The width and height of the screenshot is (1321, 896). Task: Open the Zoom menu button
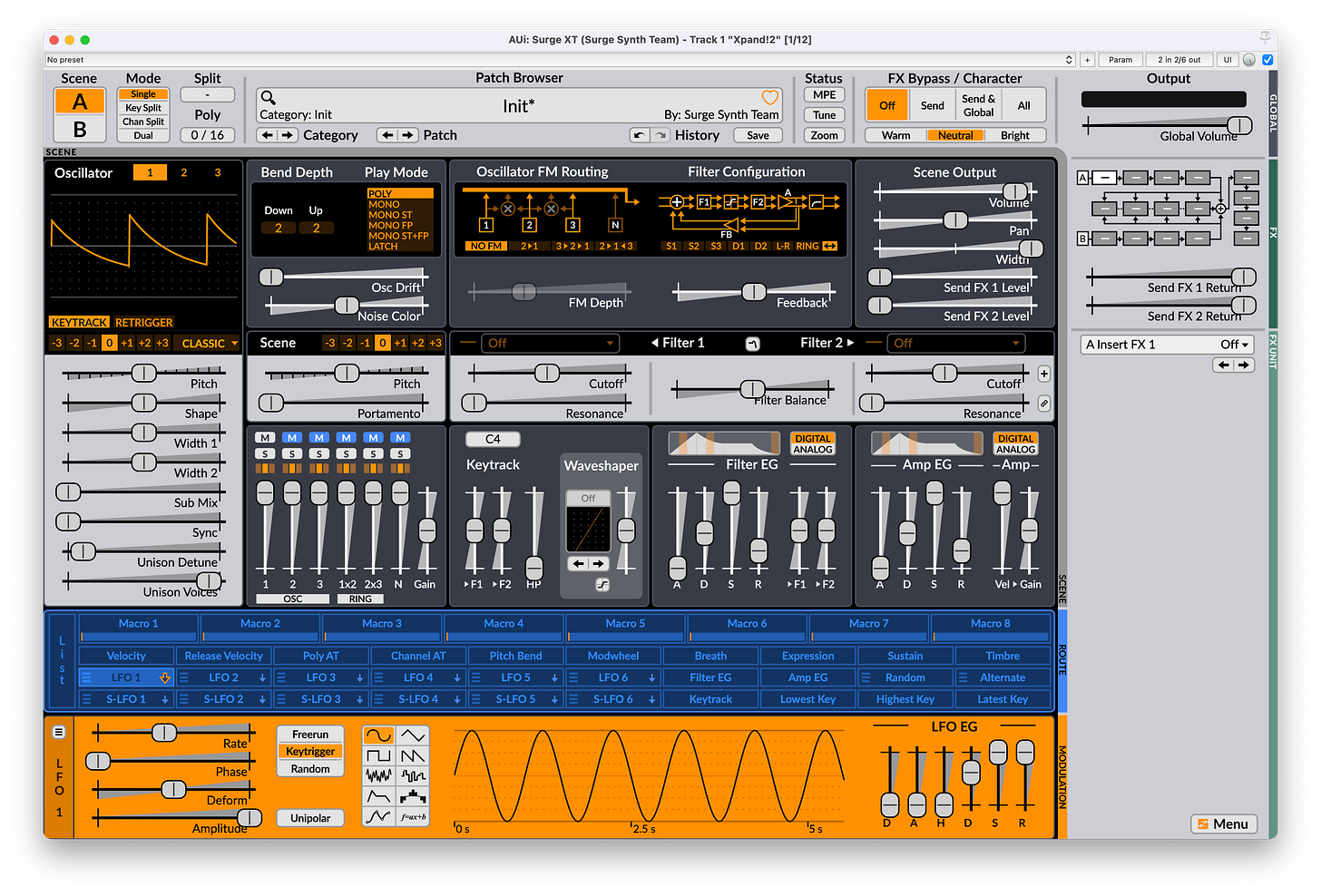(x=824, y=135)
